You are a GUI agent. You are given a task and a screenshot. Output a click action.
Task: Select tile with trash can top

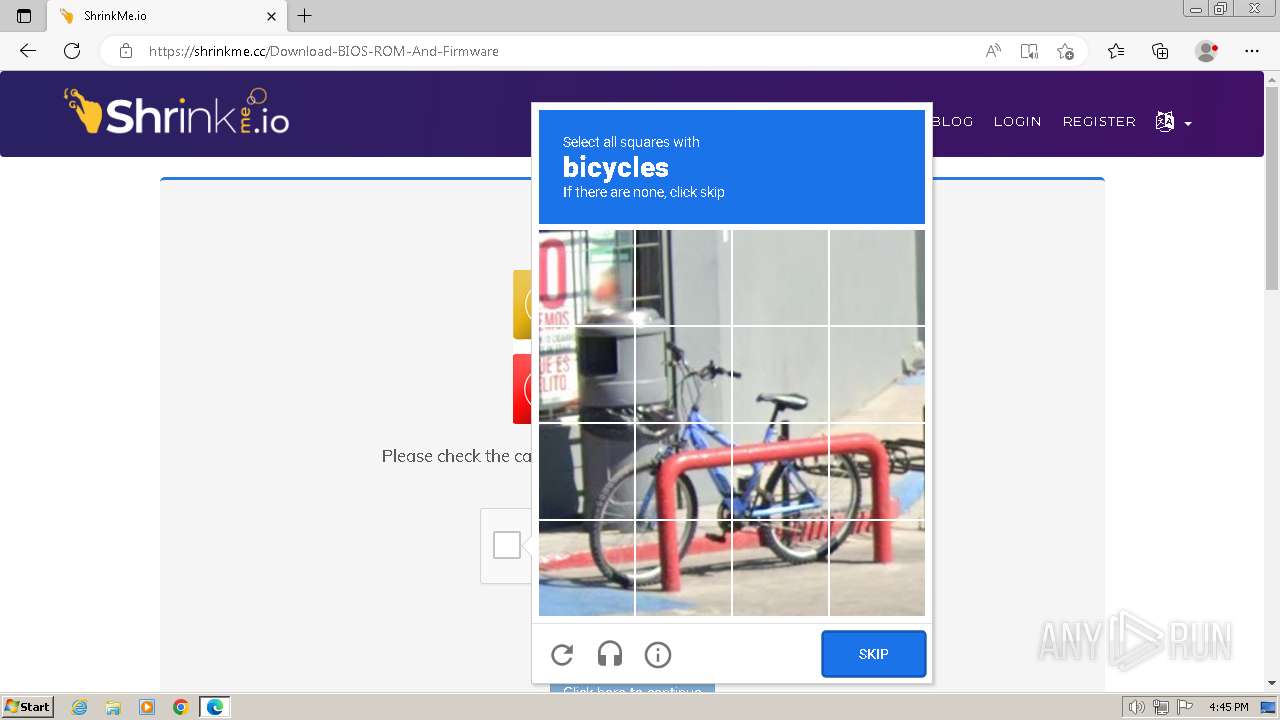[x=587, y=375]
